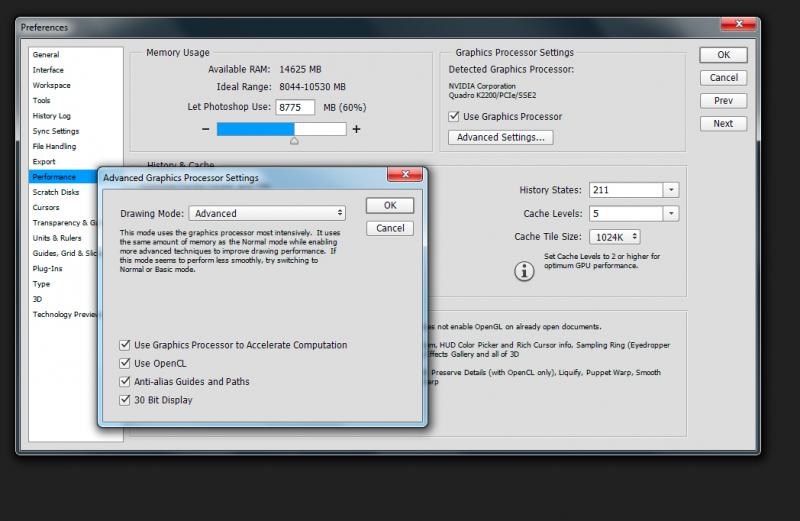The height and width of the screenshot is (521, 800).
Task: Select the Performance category
Action: [x=63, y=177]
